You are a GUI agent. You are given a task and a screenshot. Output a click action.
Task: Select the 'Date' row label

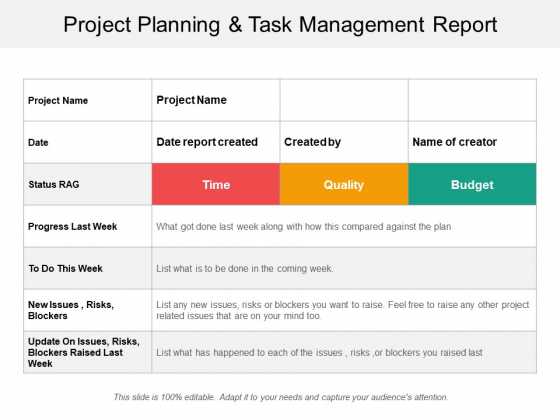click(38, 142)
